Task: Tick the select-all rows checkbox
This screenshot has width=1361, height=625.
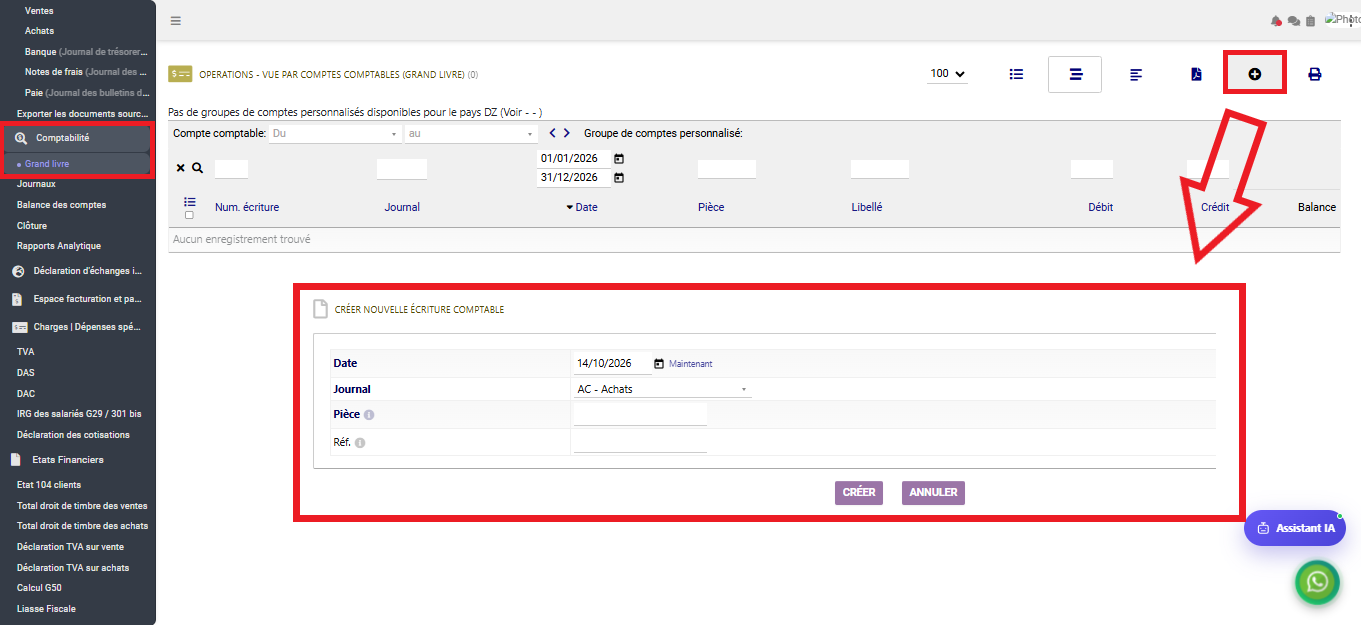Action: tap(190, 215)
